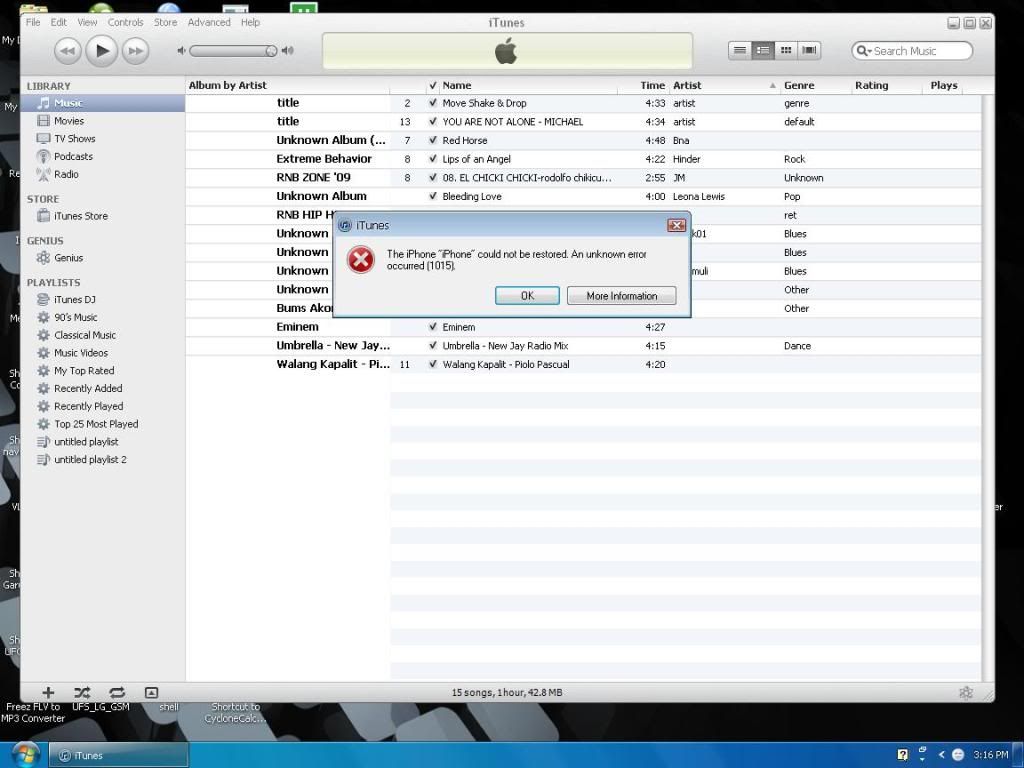Uncheck the YOU ARE NOT ALONE checkbox
The height and width of the screenshot is (768, 1024).
point(432,121)
